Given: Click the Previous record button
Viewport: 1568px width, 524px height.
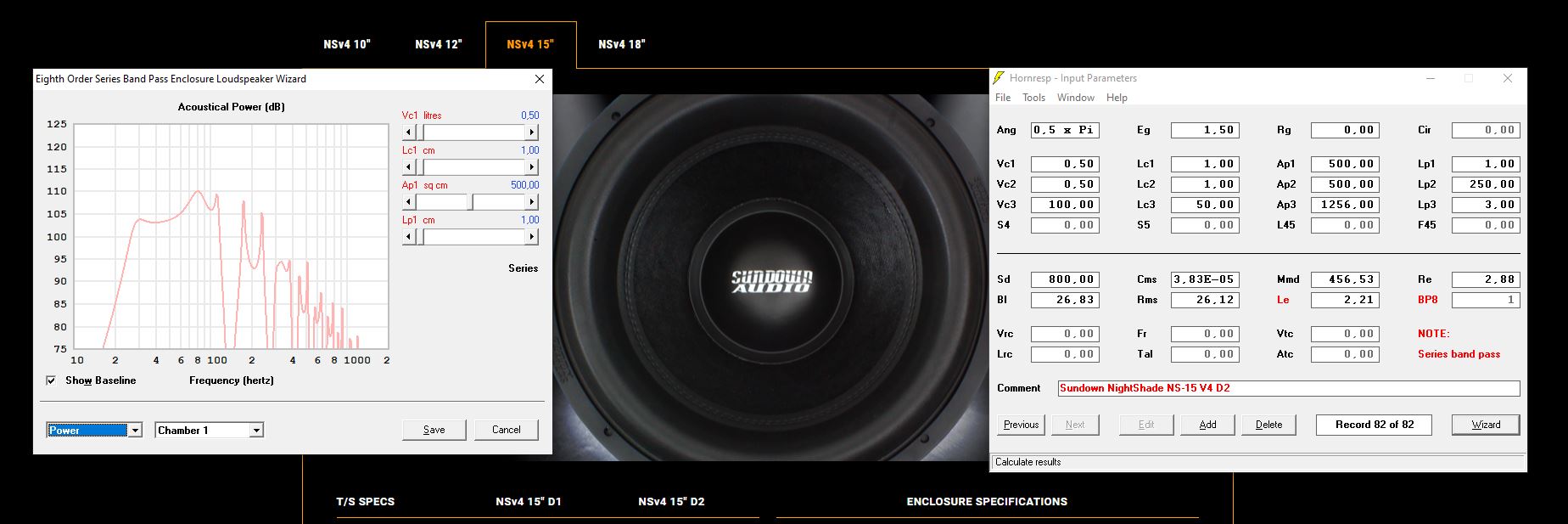Looking at the screenshot, I should point(1021,425).
